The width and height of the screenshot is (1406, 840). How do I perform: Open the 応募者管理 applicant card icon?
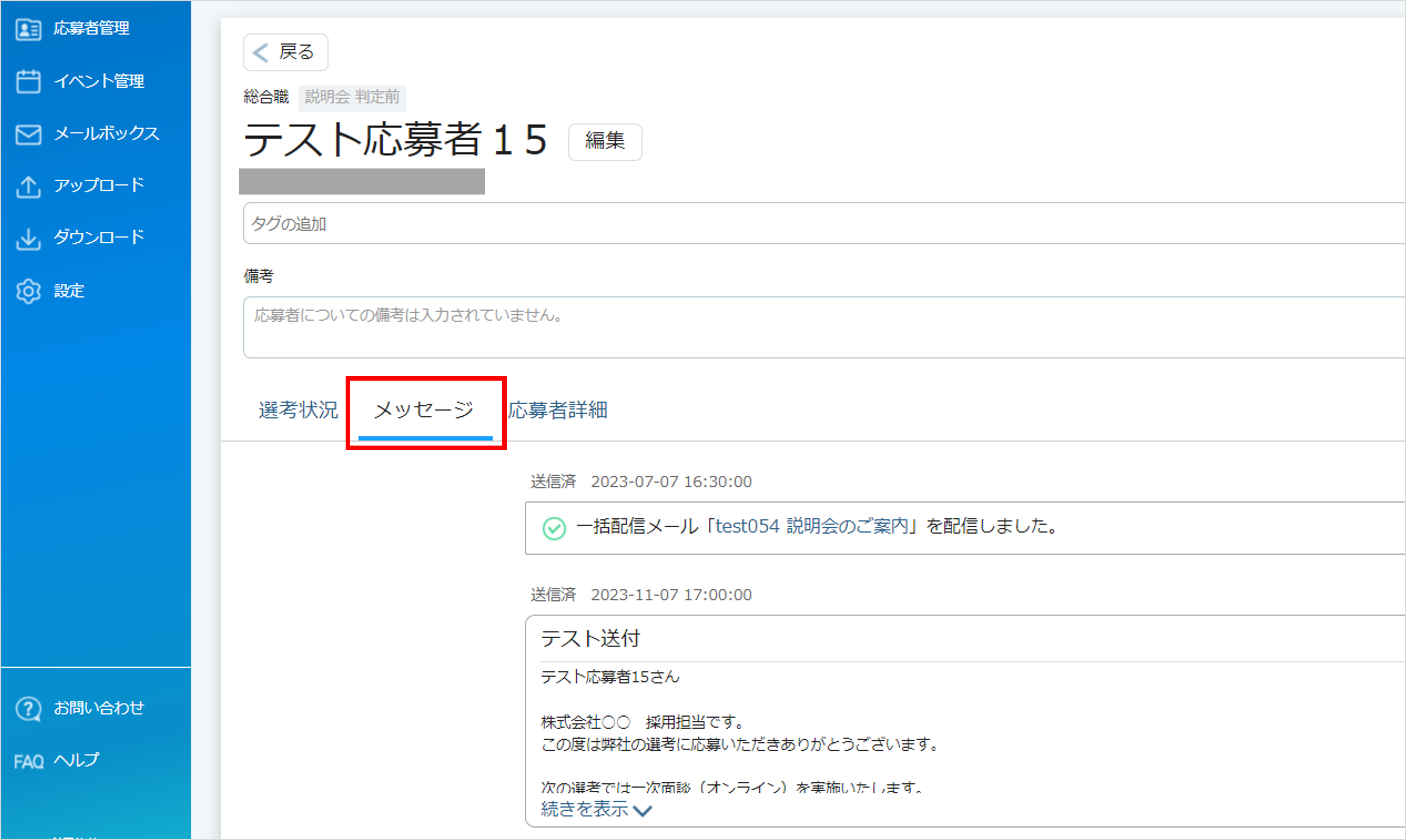tap(28, 29)
